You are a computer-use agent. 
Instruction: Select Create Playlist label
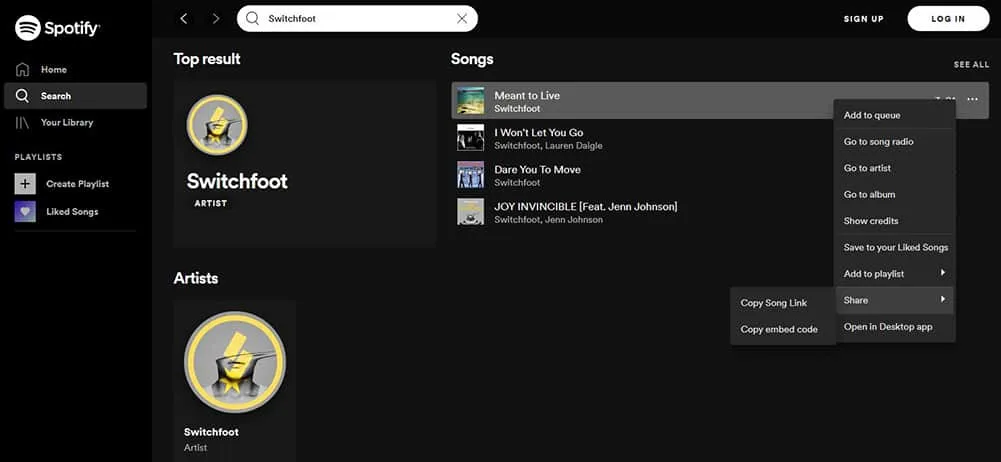click(x=77, y=184)
